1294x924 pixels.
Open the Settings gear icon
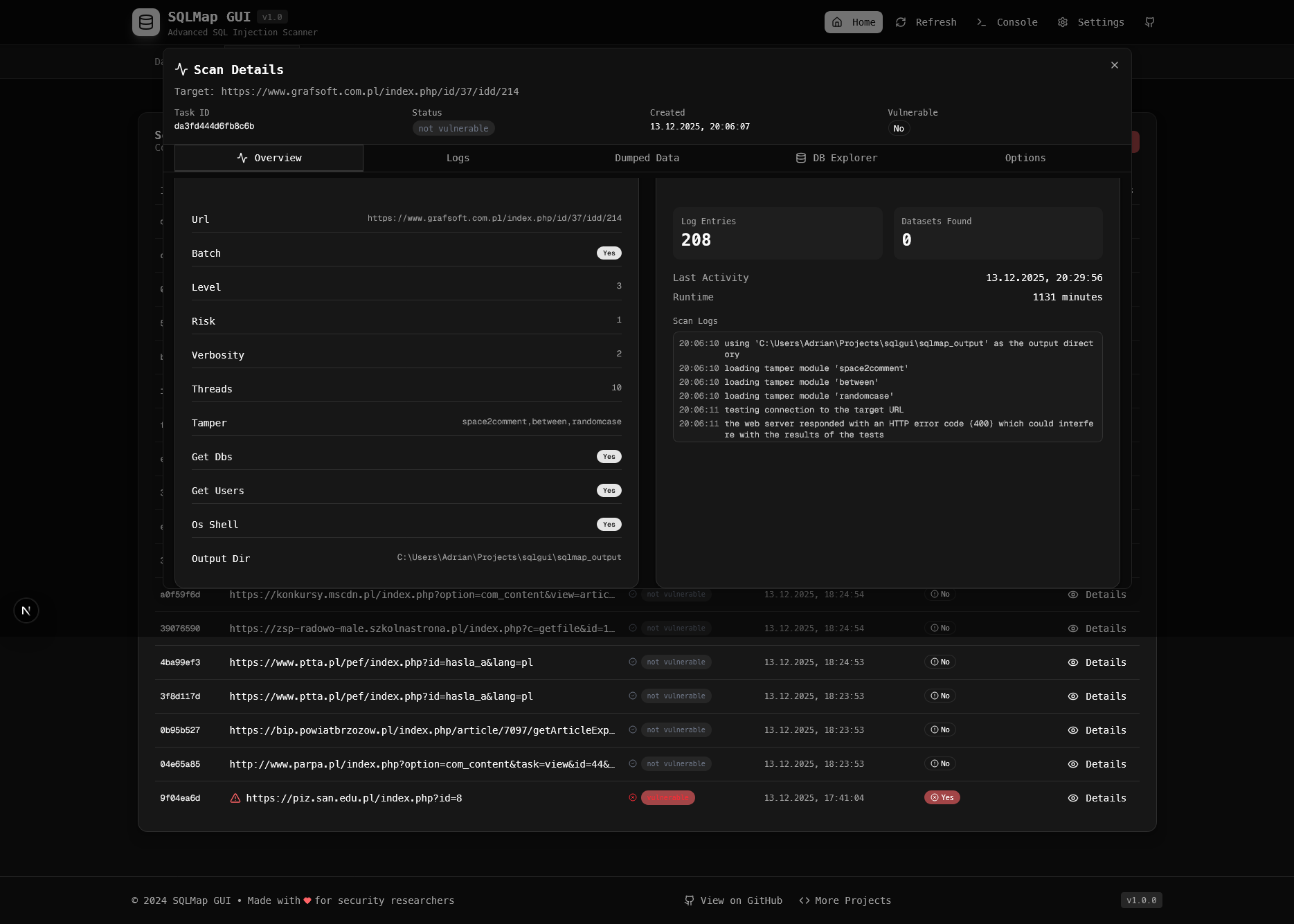pos(1063,22)
